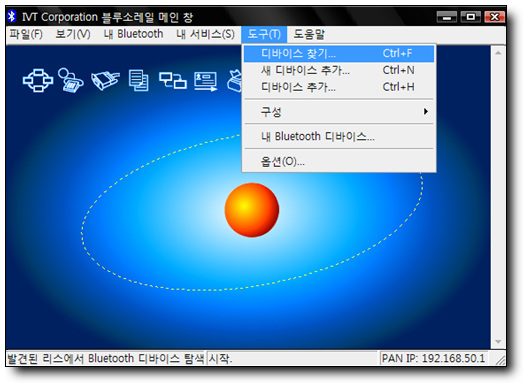Click the PAN service network icon
523x383 pixels.
[38, 80]
